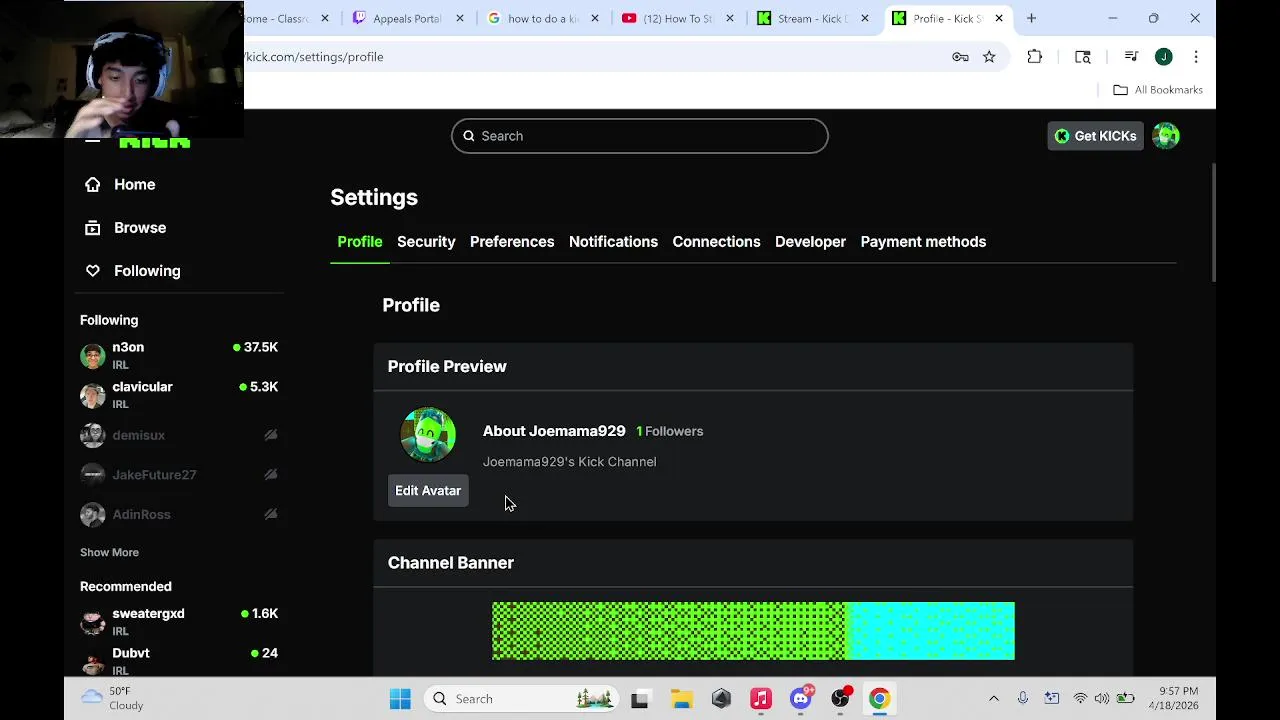Open the user avatar menu beside Get KICKs
Viewport: 1280px width, 720px height.
[x=1166, y=136]
